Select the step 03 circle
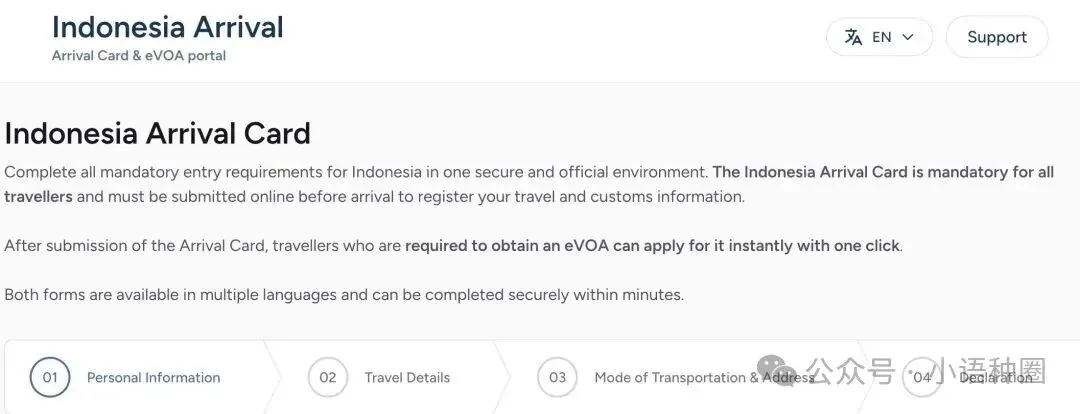 [x=557, y=377]
